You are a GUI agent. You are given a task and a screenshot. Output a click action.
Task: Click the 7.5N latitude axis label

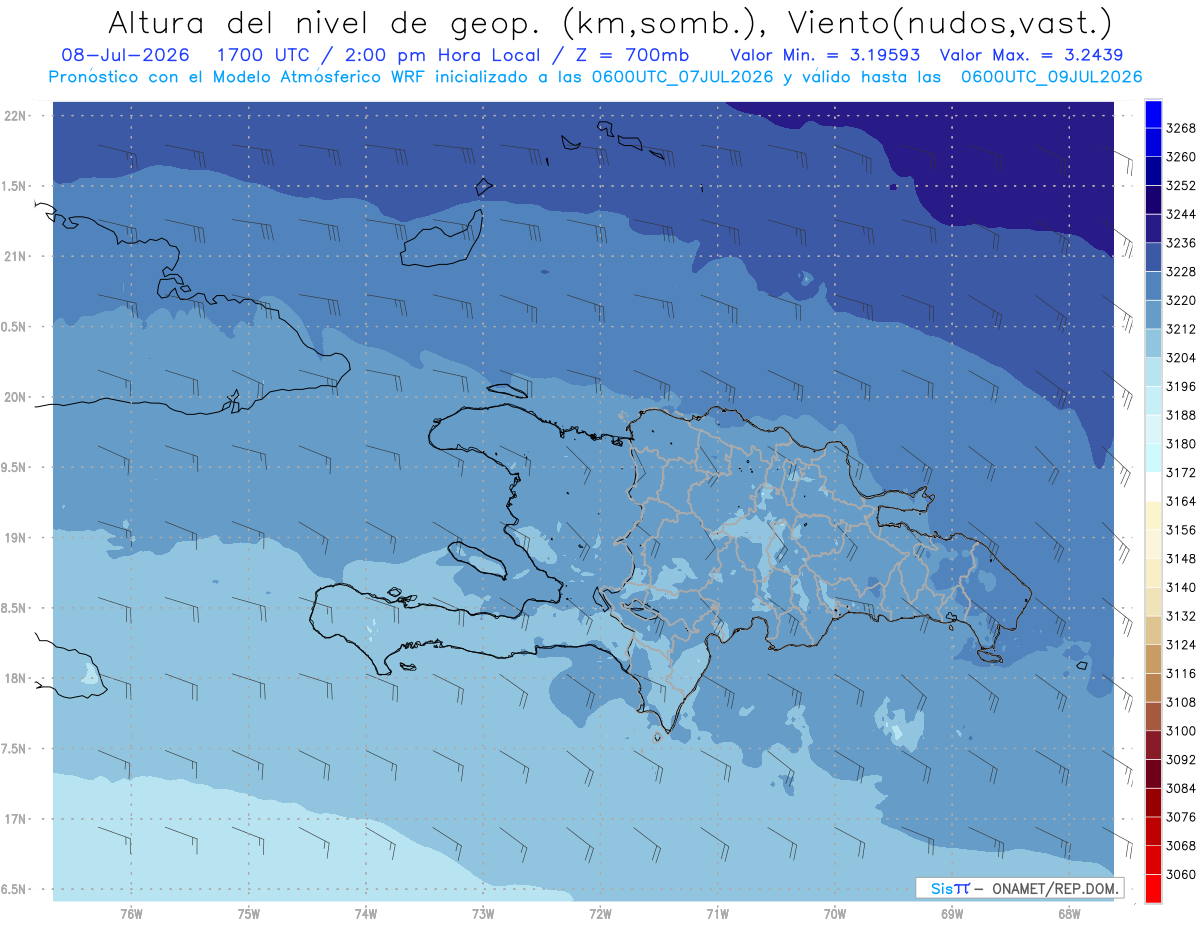pos(15,749)
